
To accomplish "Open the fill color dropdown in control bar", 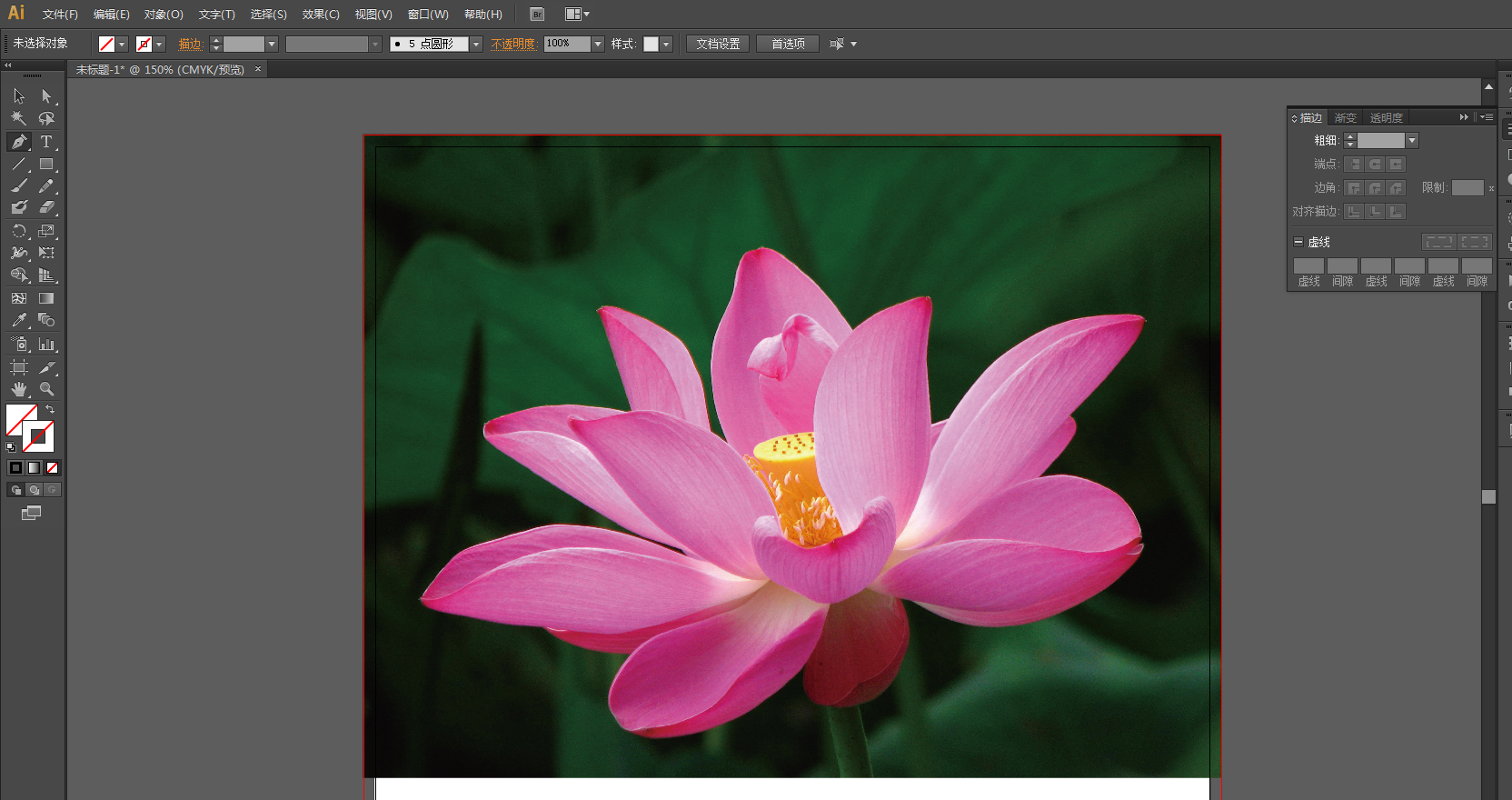I will (x=122, y=44).
